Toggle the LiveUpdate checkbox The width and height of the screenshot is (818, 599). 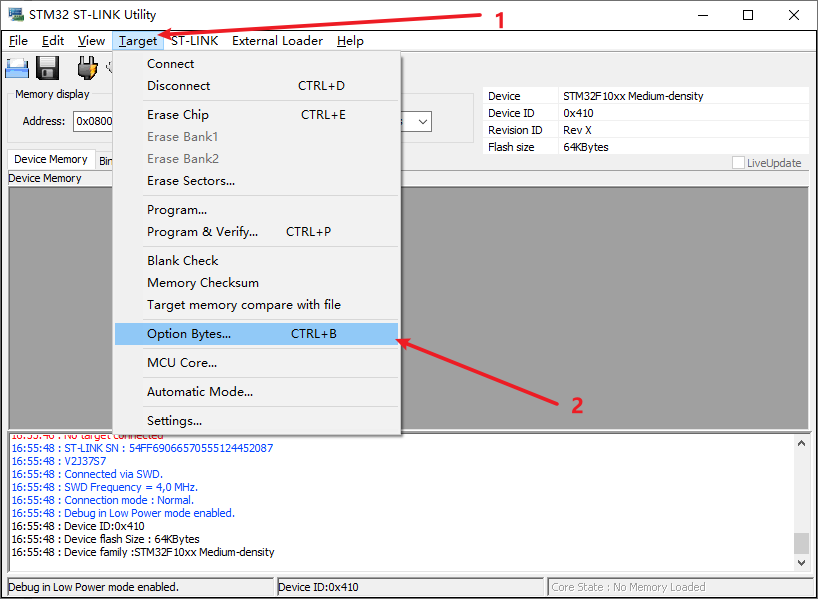738,163
